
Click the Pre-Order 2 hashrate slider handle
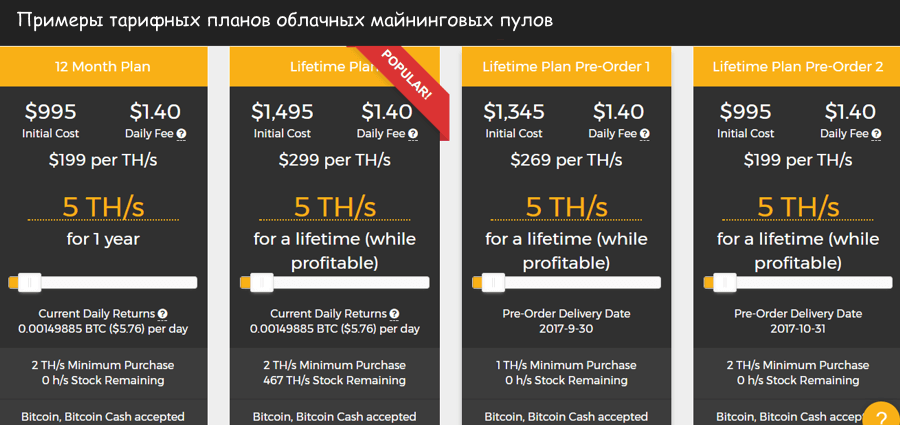pos(724,283)
